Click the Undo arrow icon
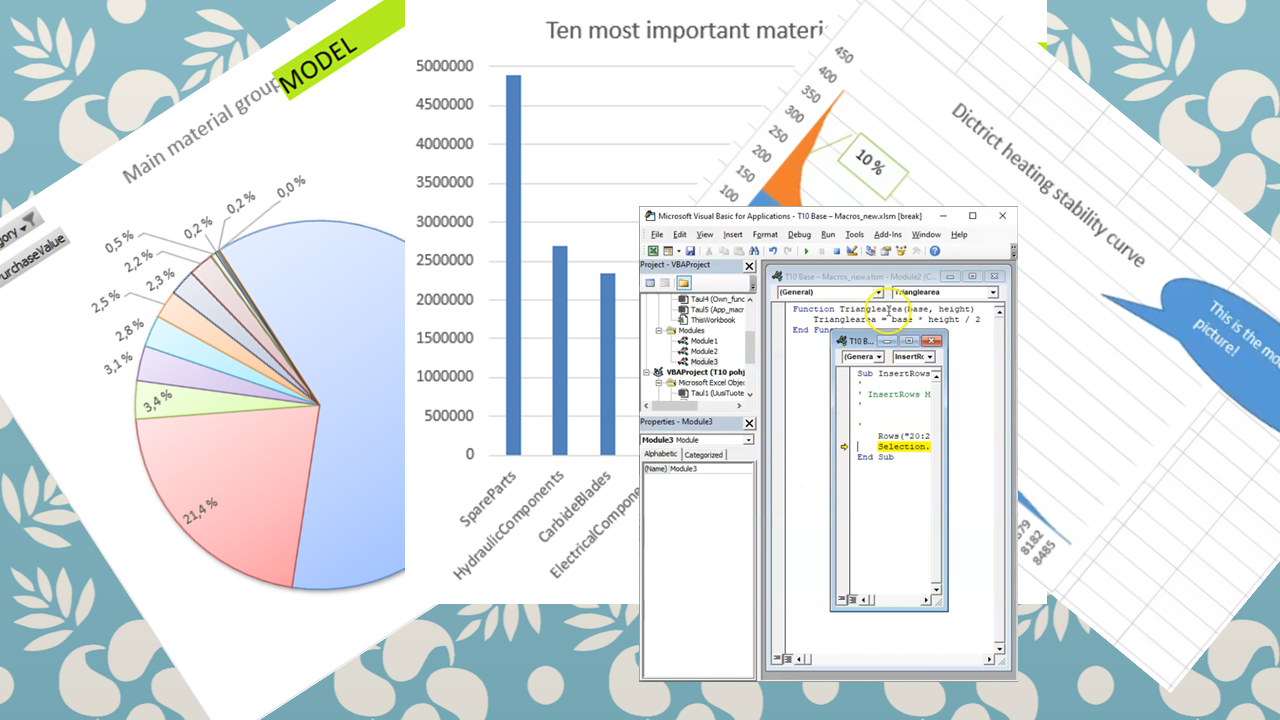Image resolution: width=1280 pixels, height=720 pixels. pyautogui.click(x=772, y=251)
